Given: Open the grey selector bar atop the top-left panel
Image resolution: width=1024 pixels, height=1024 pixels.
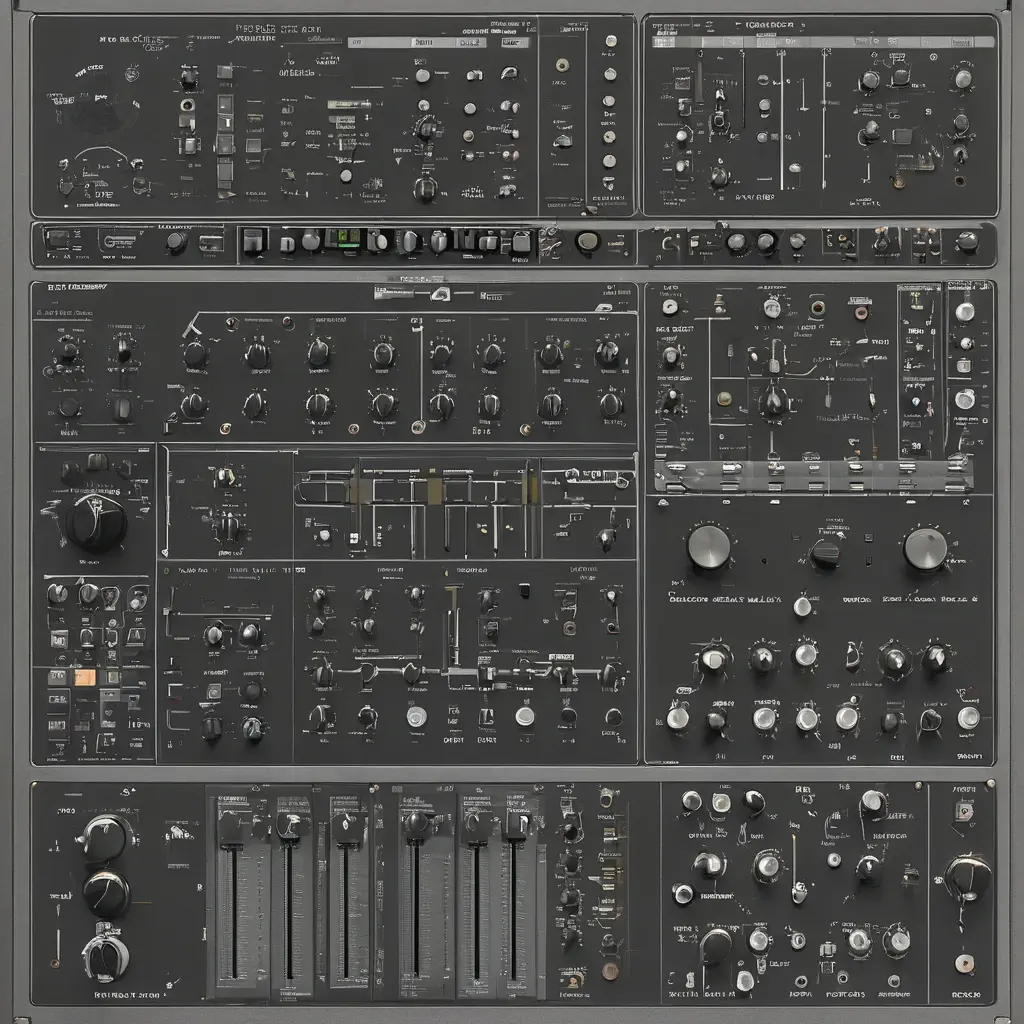Looking at the screenshot, I should click(x=418, y=42).
